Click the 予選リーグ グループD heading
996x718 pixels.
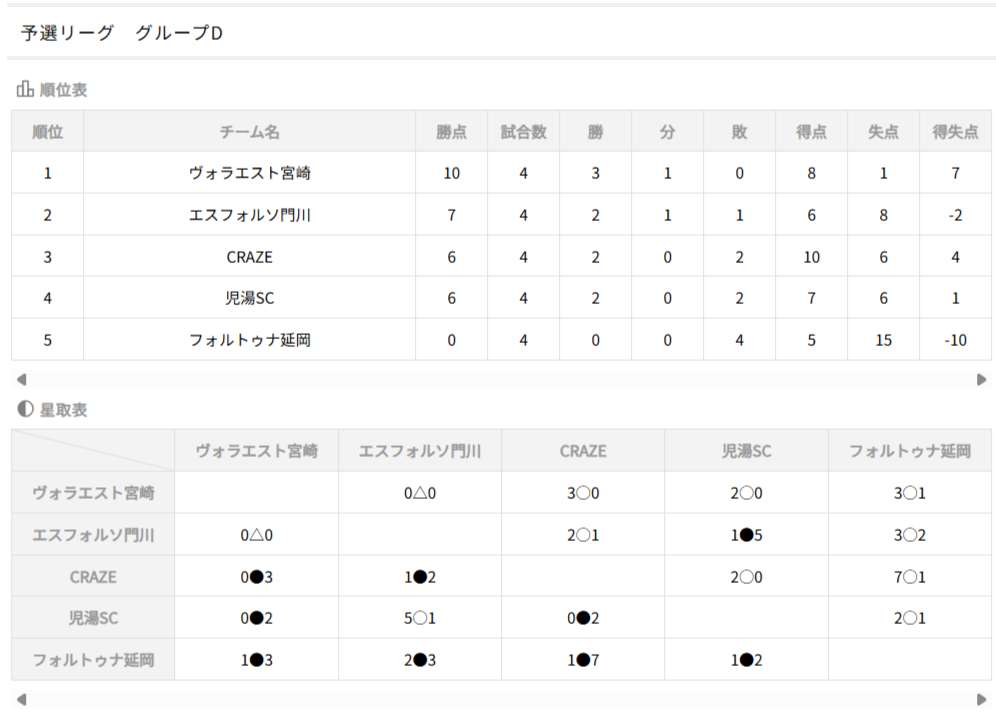122,33
